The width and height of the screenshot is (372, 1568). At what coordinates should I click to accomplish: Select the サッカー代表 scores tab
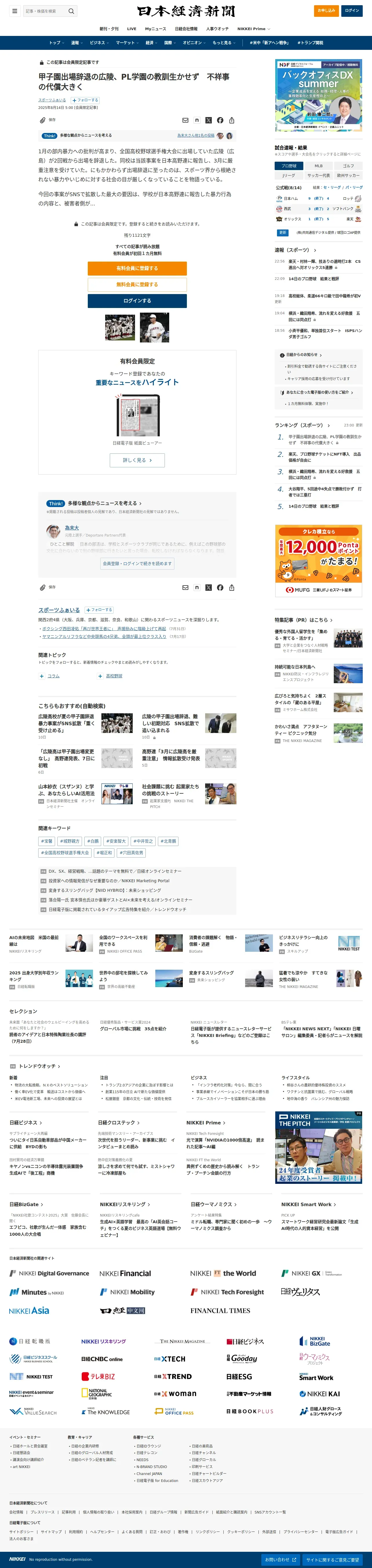pyautogui.click(x=318, y=175)
